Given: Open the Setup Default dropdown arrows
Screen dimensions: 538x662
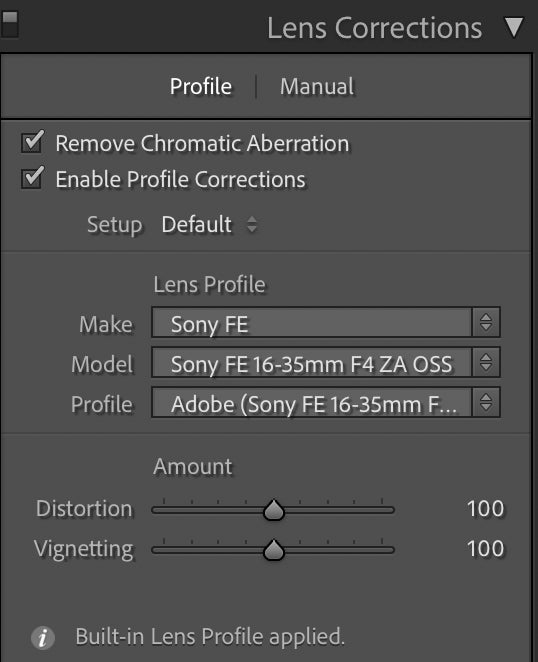Looking at the screenshot, I should pos(252,224).
